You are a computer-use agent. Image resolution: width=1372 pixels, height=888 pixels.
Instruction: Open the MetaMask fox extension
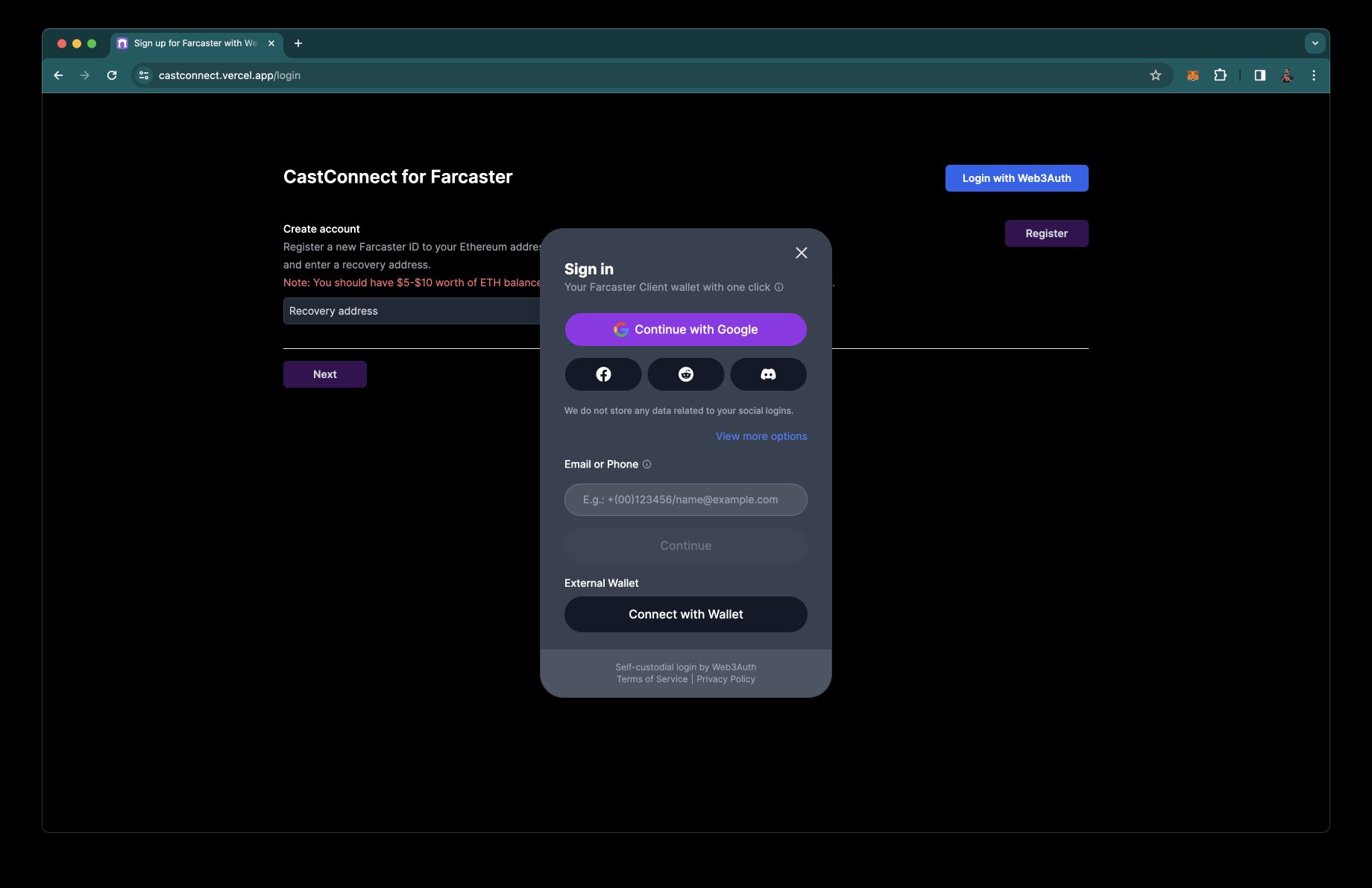click(1193, 75)
